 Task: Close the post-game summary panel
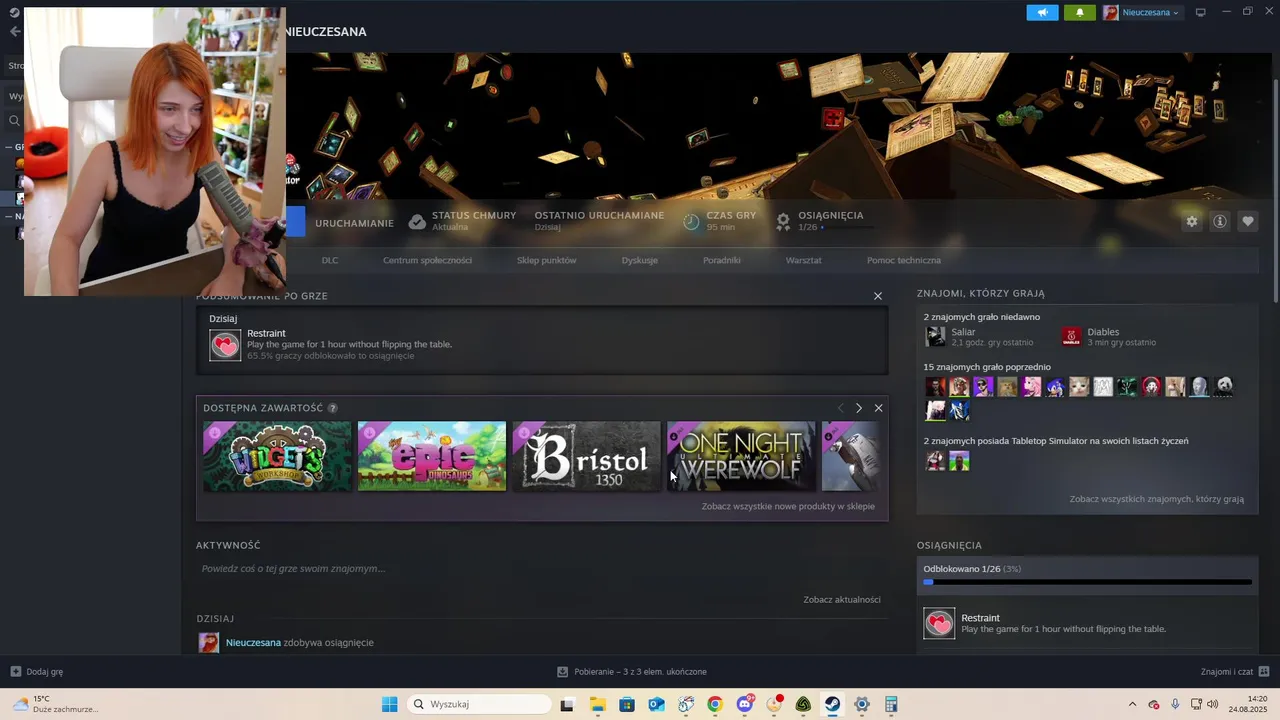(878, 296)
